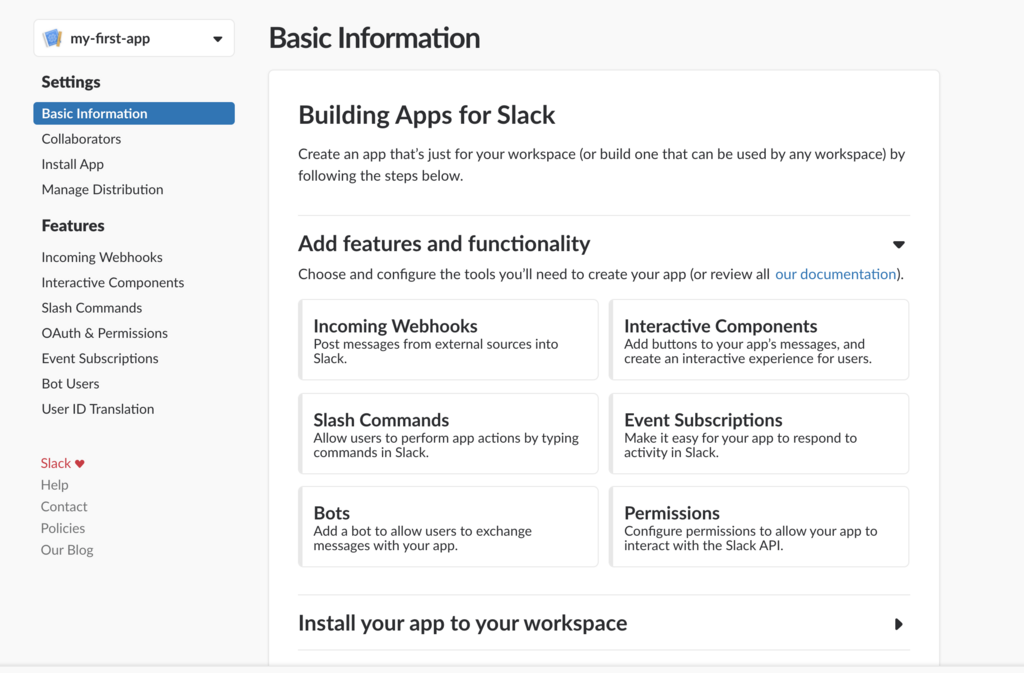This screenshot has height=673, width=1024.
Task: Click the Interactive Components feature card
Action: coord(759,339)
